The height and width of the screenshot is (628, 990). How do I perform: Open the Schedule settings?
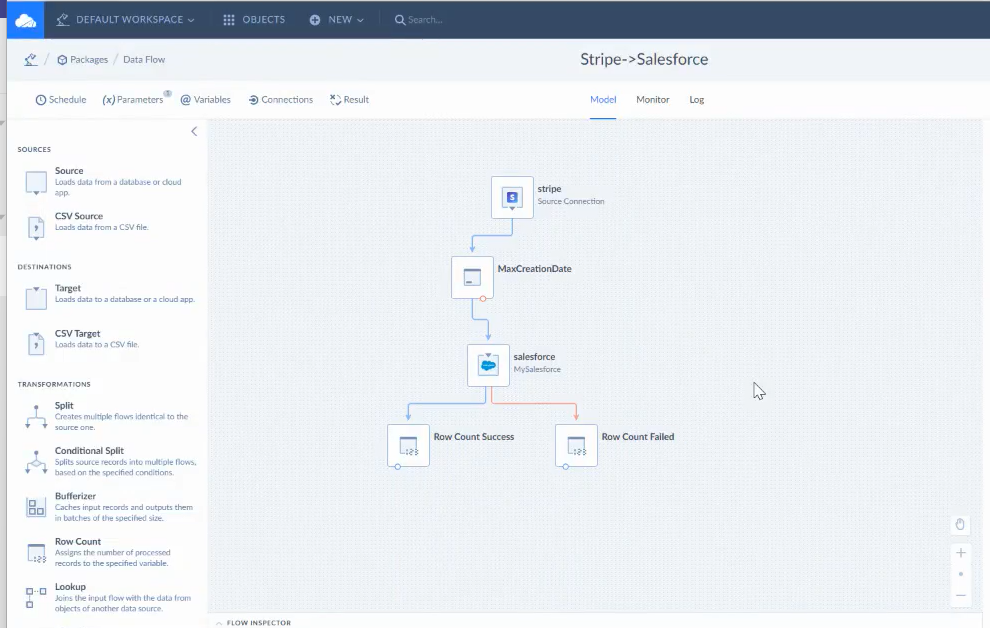61,100
